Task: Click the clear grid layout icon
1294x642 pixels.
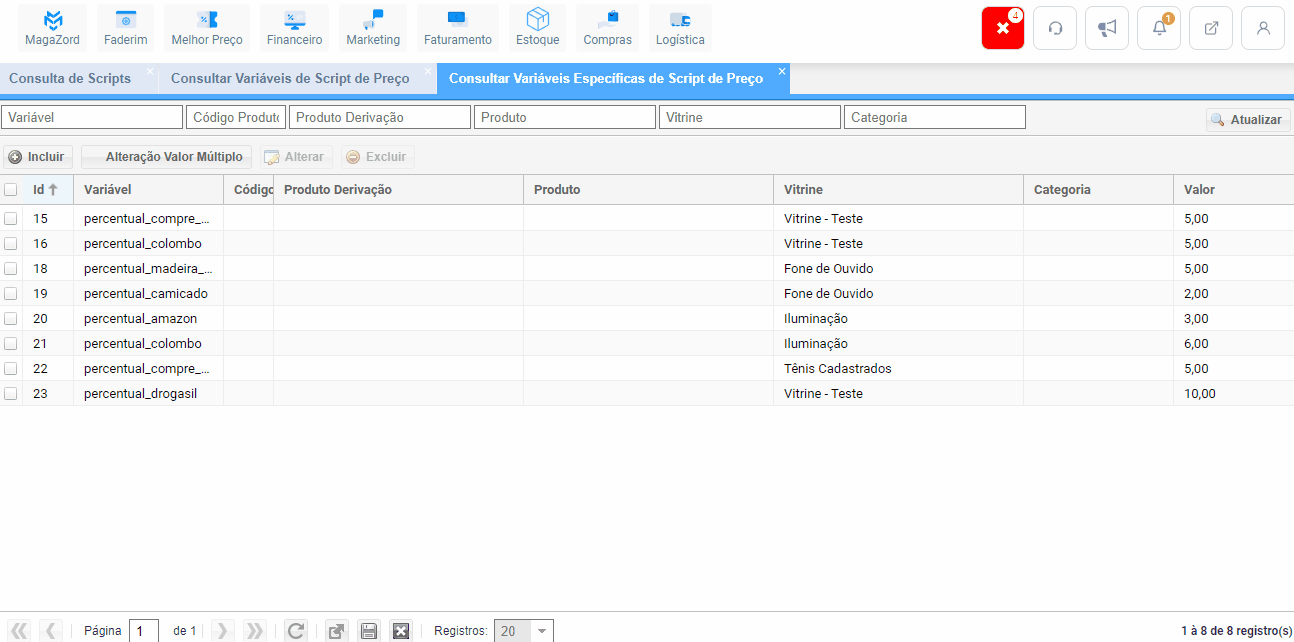Action: [x=401, y=631]
